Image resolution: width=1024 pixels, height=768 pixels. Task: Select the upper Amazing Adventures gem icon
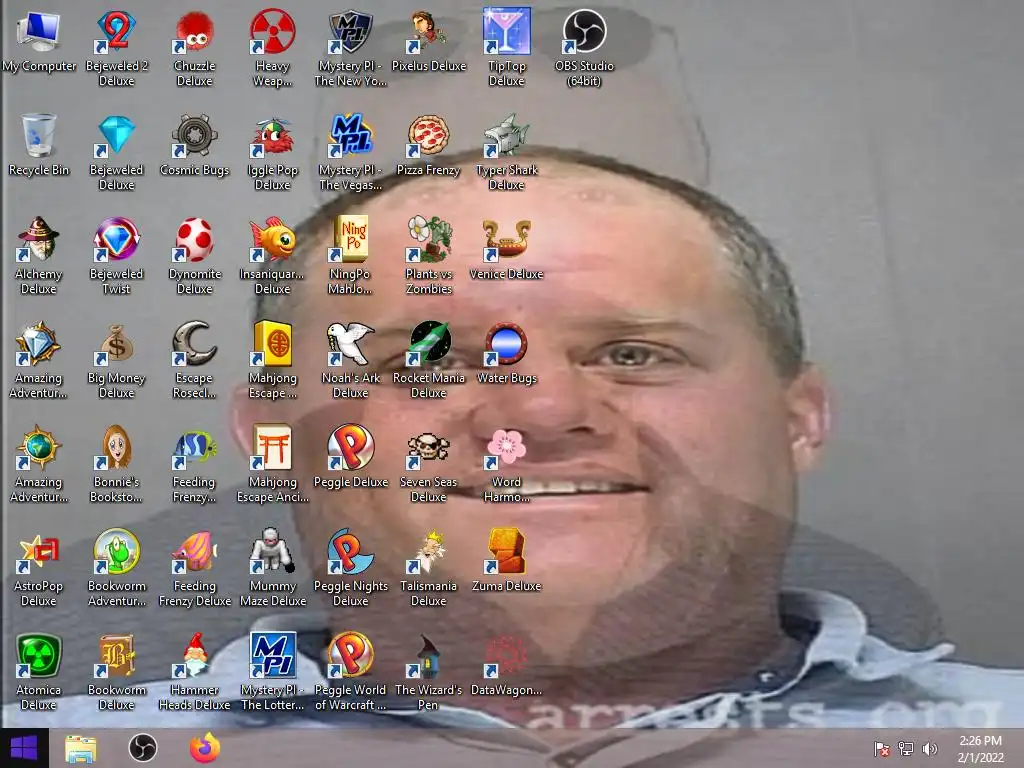(x=39, y=343)
